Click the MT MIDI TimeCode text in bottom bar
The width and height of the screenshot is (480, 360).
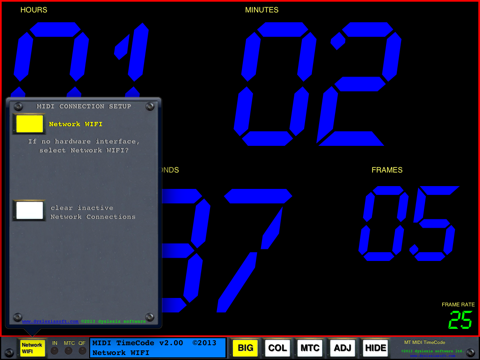click(x=425, y=342)
